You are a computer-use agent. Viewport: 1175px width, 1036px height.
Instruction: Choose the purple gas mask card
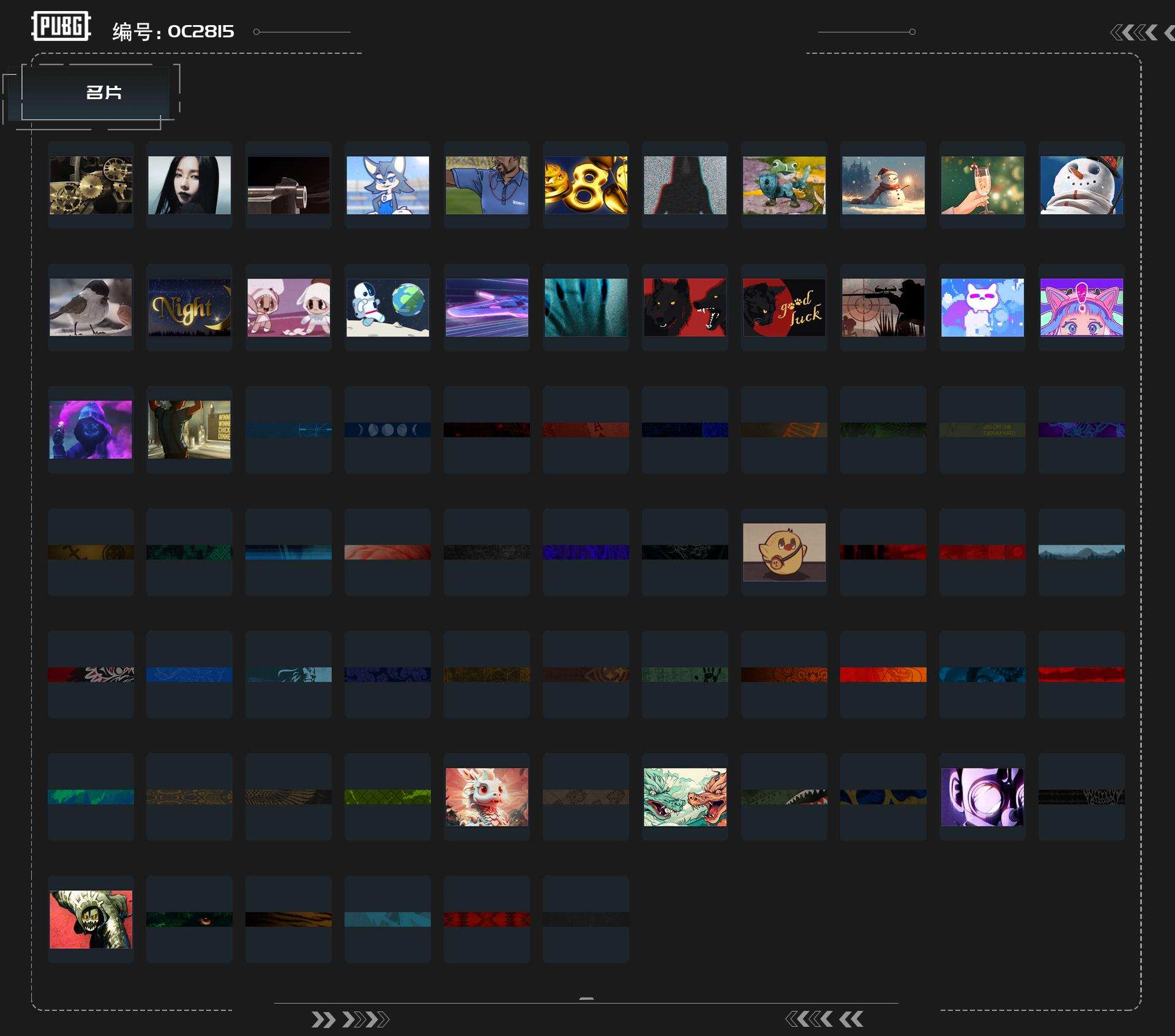[982, 797]
